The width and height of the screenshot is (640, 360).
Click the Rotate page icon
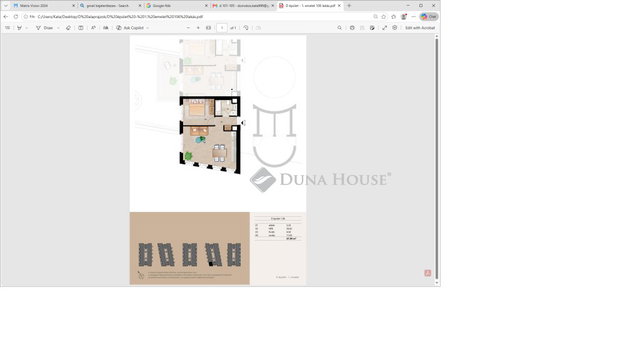point(246,28)
